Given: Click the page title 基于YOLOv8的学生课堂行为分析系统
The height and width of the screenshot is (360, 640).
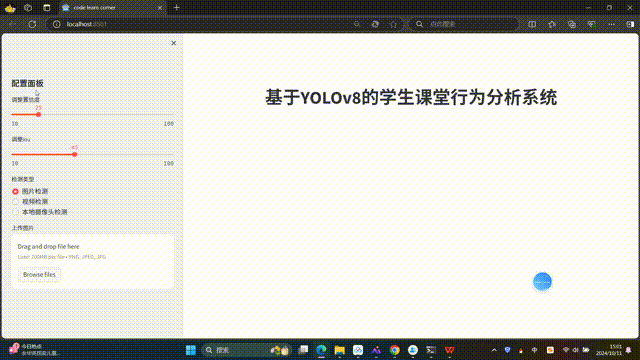Looking at the screenshot, I should [411, 98].
